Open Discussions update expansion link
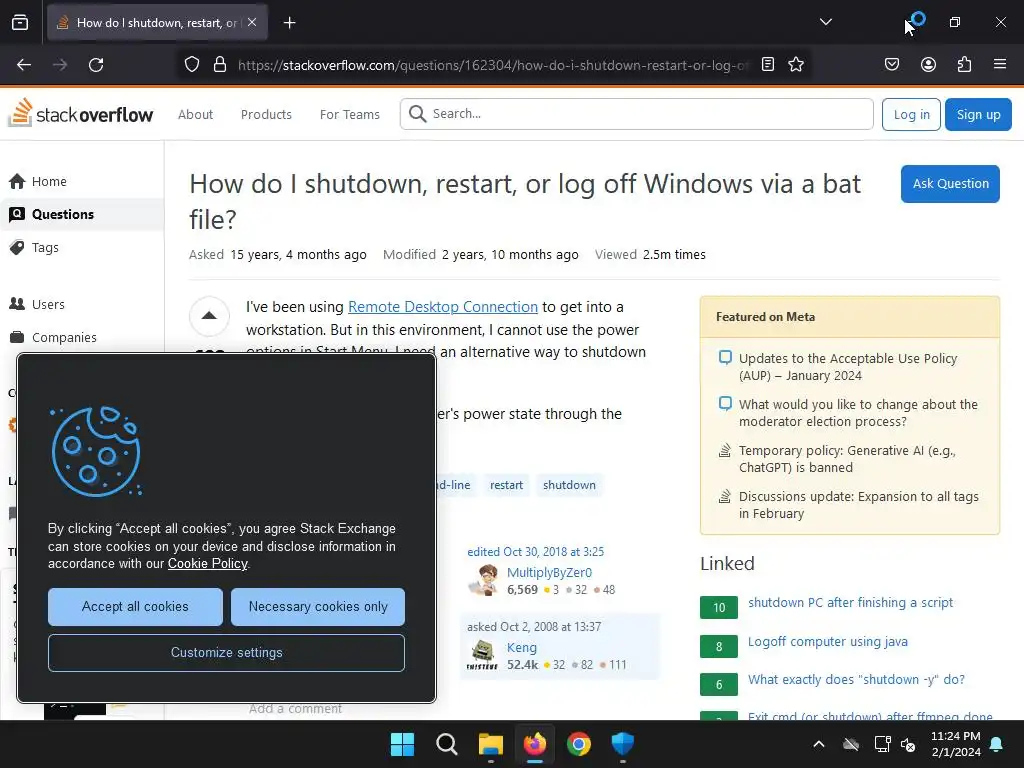1024x768 pixels. pyautogui.click(x=858, y=505)
